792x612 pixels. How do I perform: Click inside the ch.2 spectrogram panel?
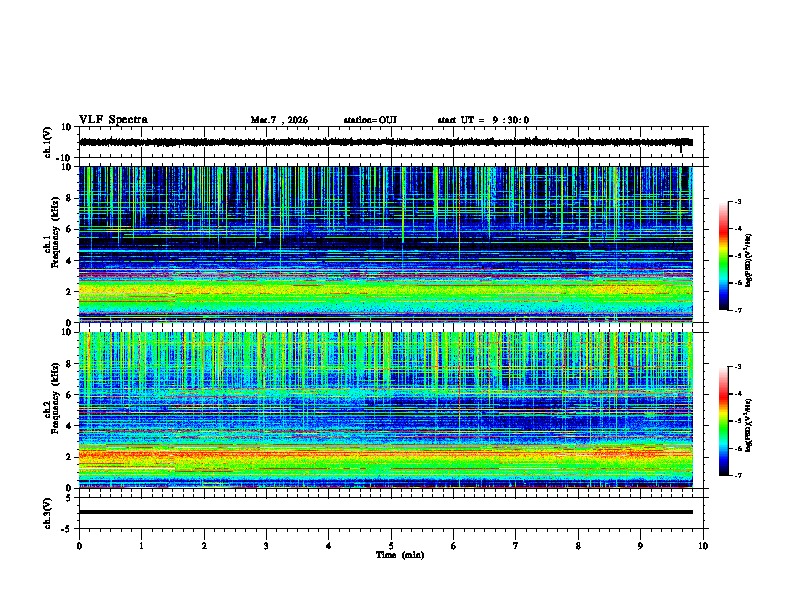tap(385, 410)
